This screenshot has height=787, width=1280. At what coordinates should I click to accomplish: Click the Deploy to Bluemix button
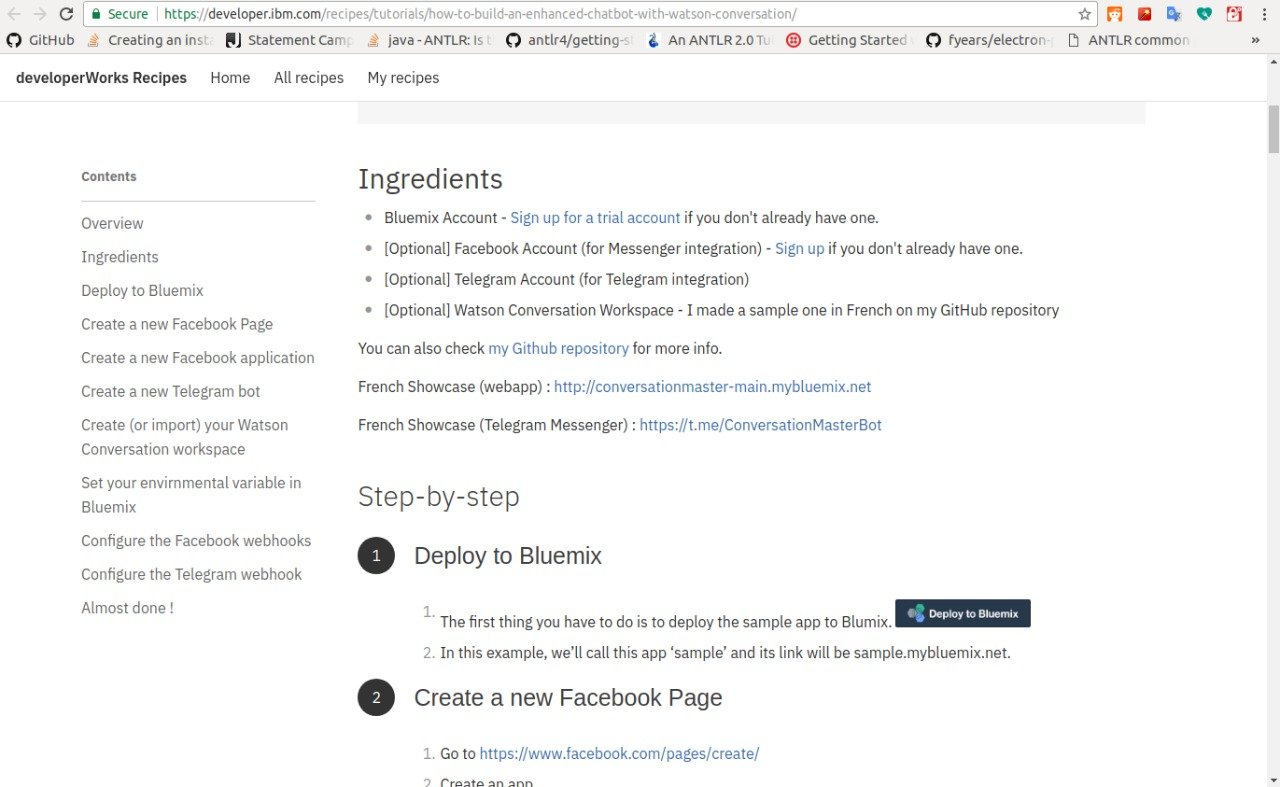pos(963,614)
